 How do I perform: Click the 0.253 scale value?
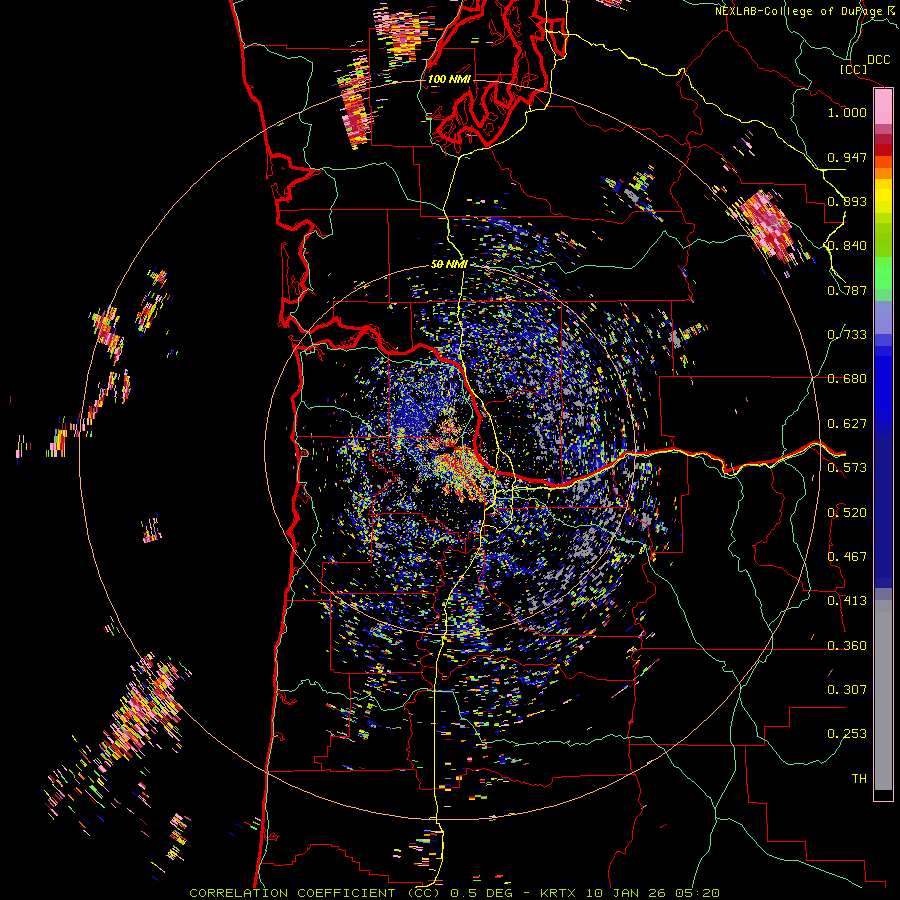tap(847, 734)
